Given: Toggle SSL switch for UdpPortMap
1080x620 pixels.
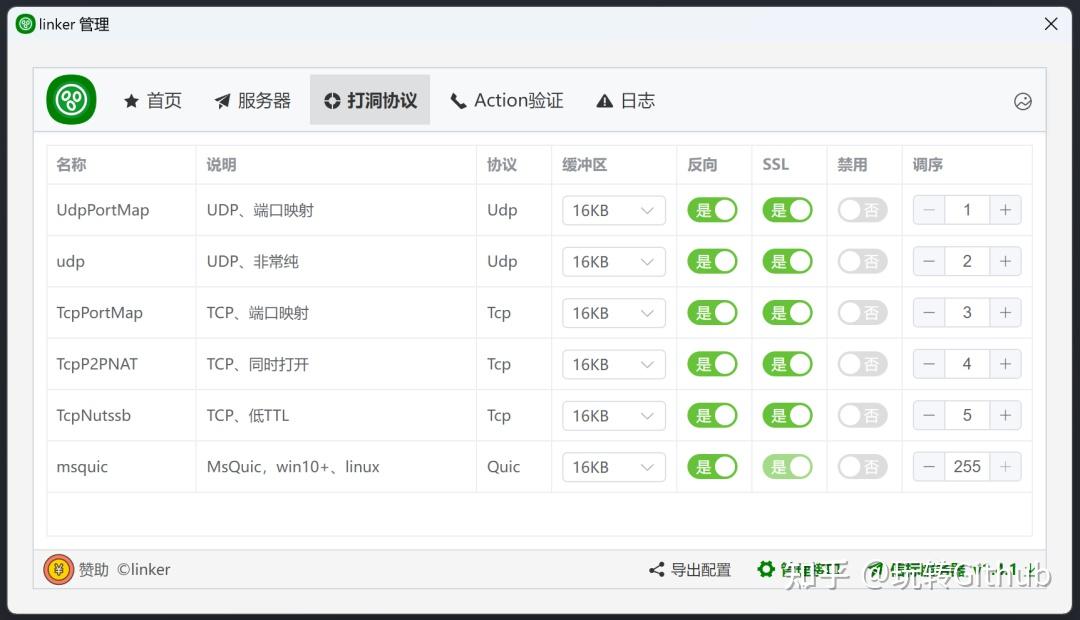Looking at the screenshot, I should pos(787,210).
